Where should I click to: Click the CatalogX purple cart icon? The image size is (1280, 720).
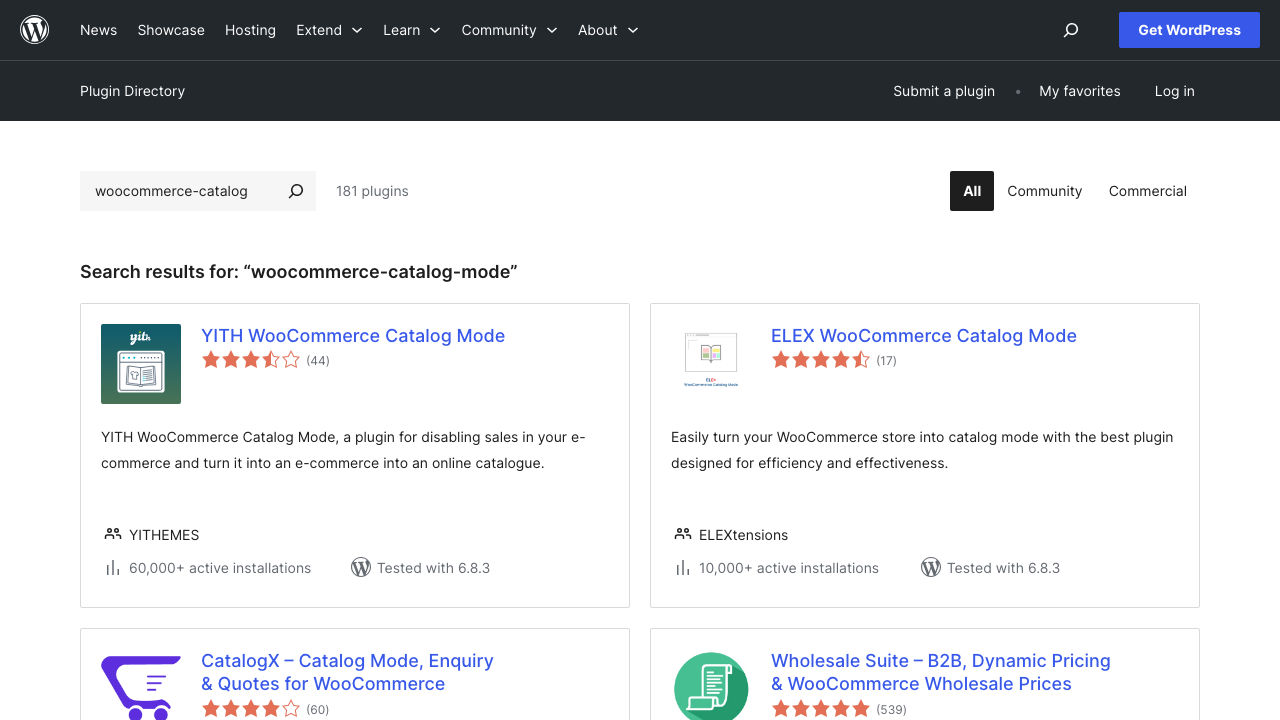click(x=140, y=688)
